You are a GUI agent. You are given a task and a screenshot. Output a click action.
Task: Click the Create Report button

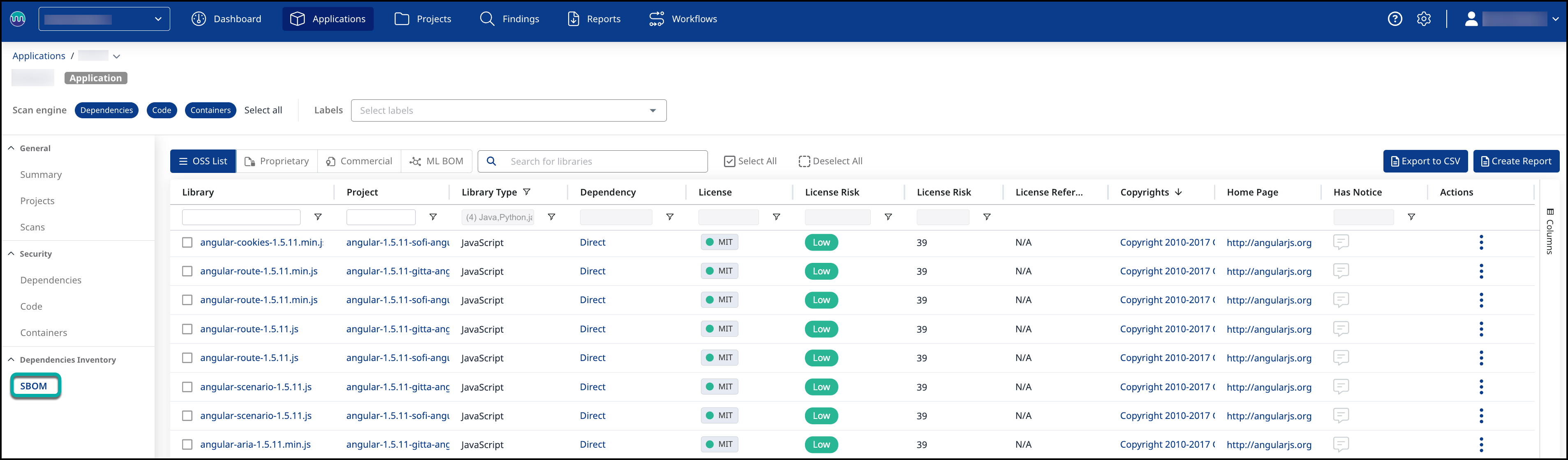1516,161
